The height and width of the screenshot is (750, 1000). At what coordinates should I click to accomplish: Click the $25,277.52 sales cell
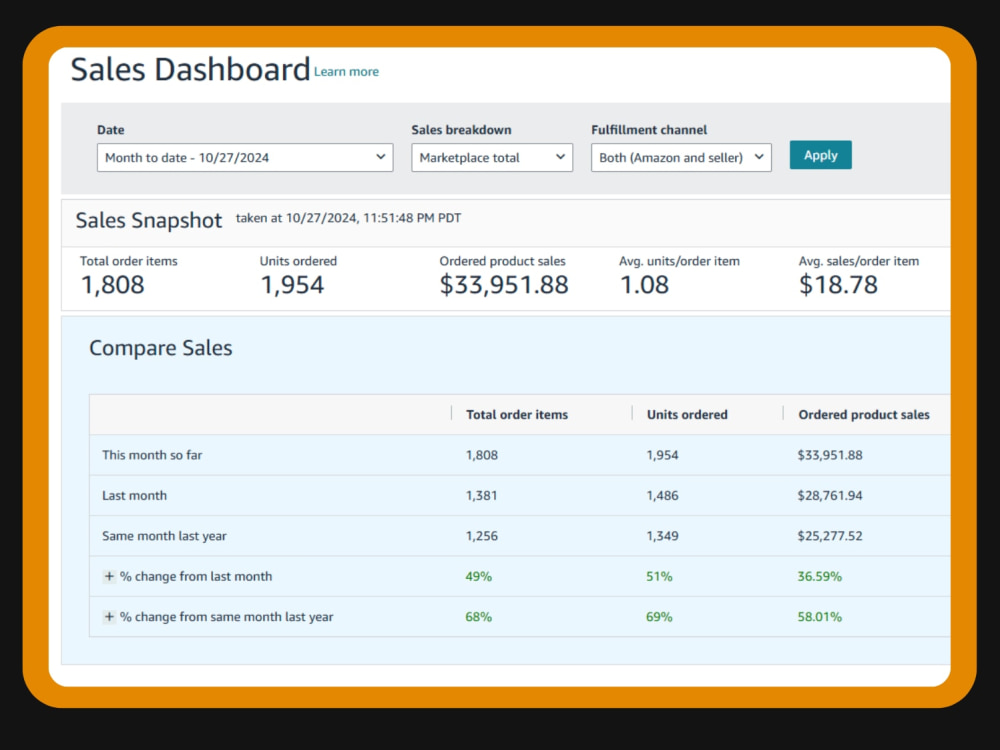(830, 536)
